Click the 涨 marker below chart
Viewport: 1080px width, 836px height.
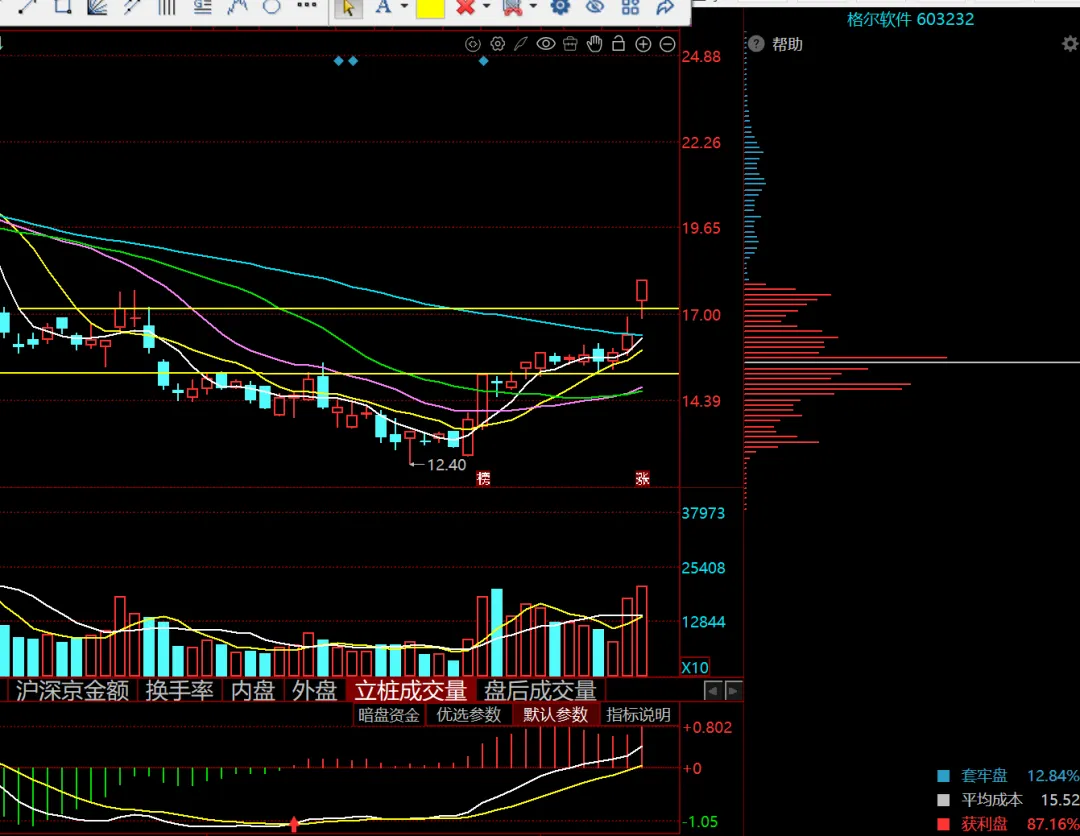tap(643, 478)
